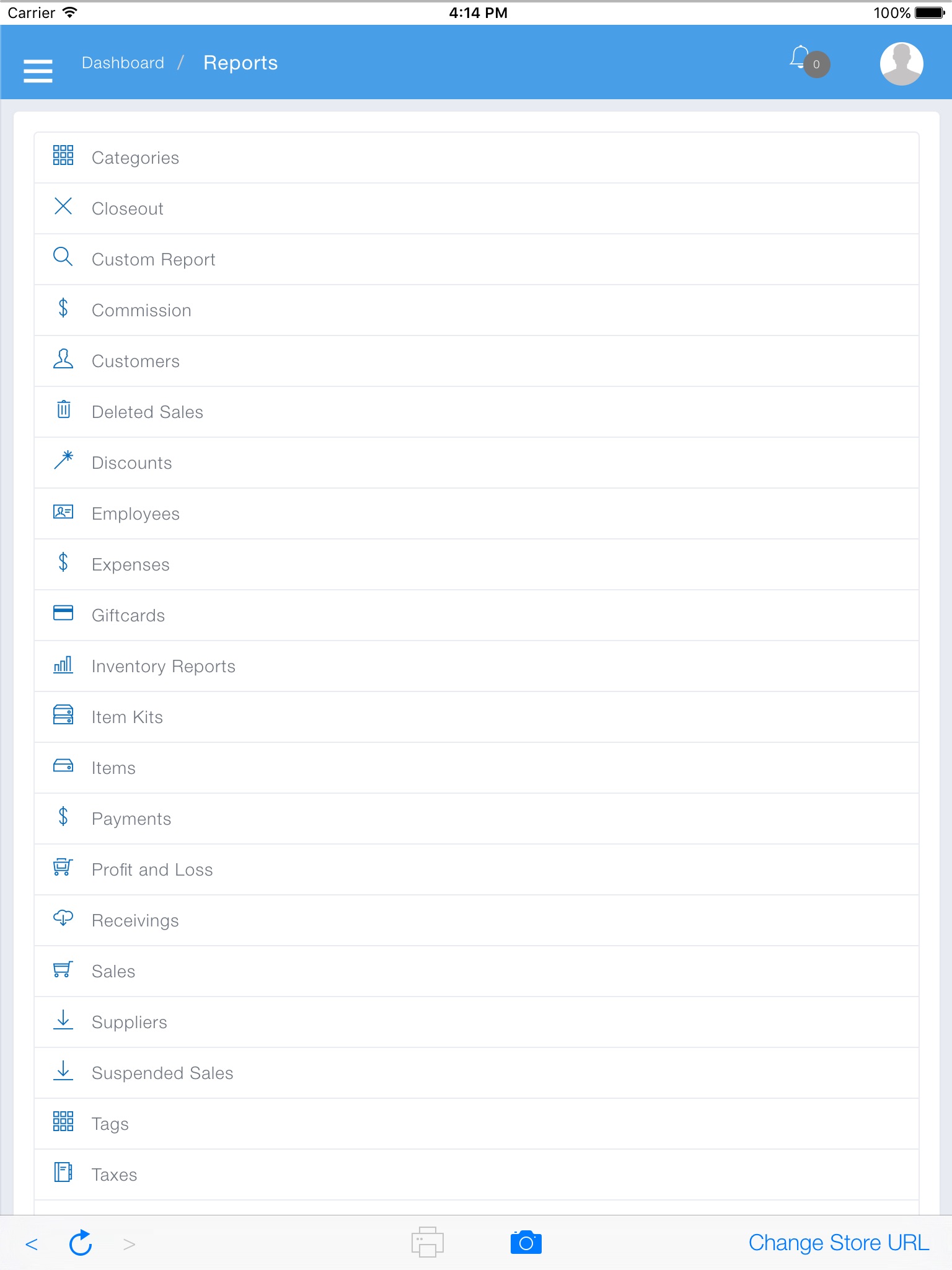Click the Deleted Sales trash icon
The width and height of the screenshot is (952, 1270).
click(63, 409)
